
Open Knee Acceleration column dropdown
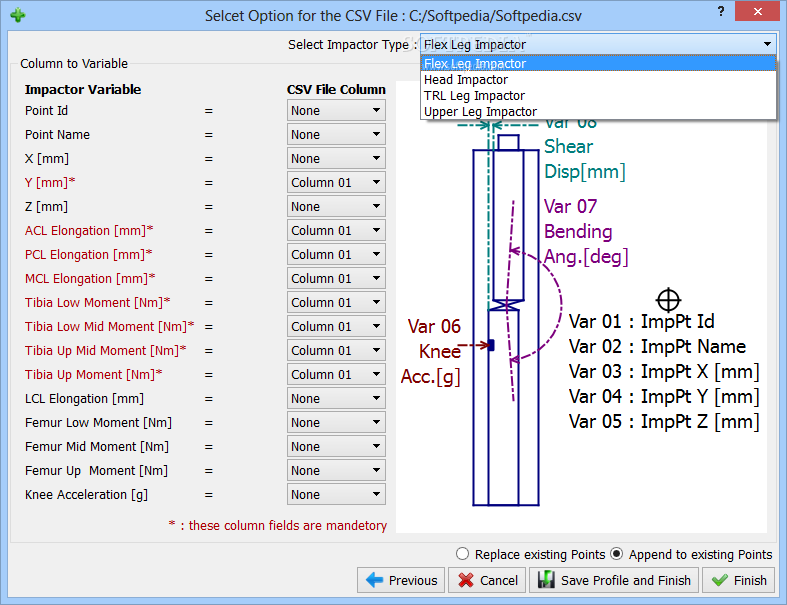click(336, 494)
